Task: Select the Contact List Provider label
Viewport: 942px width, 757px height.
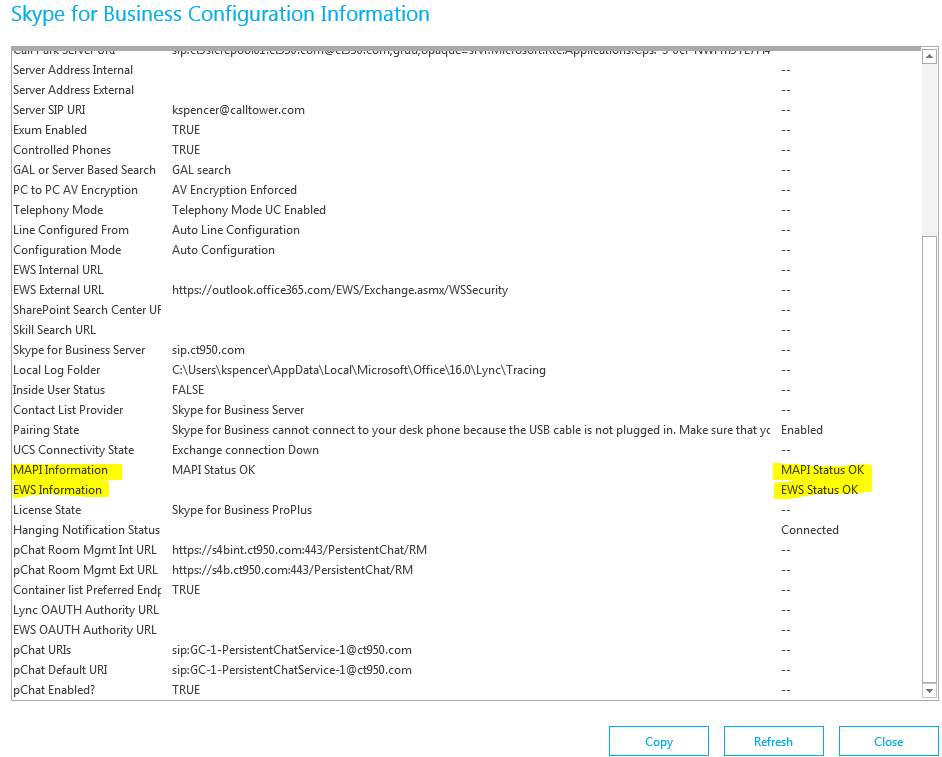Action: coord(68,410)
